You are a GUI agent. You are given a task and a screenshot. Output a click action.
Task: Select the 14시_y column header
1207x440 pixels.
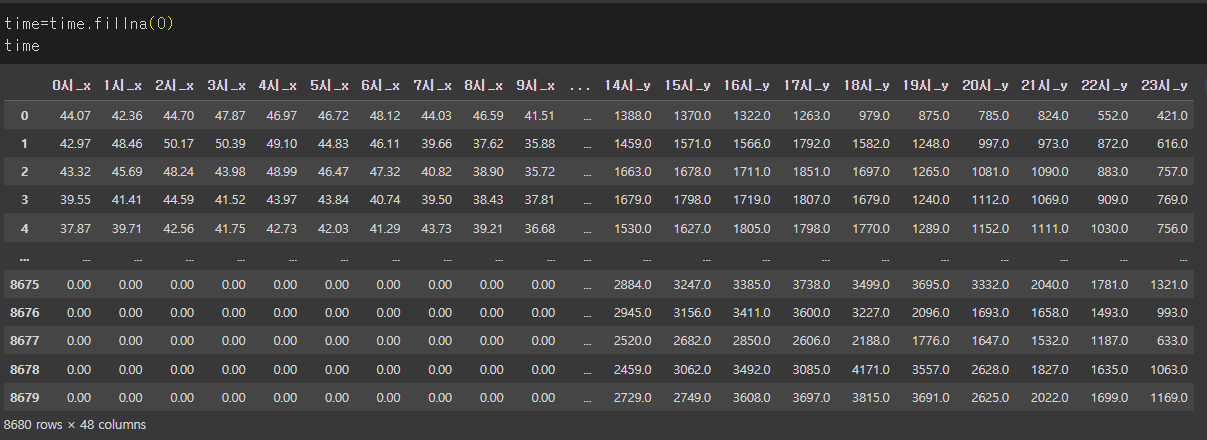pos(628,86)
